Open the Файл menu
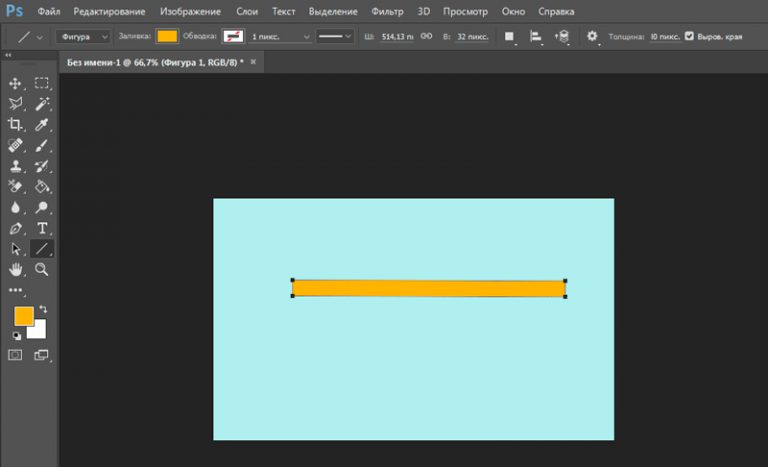Viewport: 768px width, 467px height. point(49,11)
